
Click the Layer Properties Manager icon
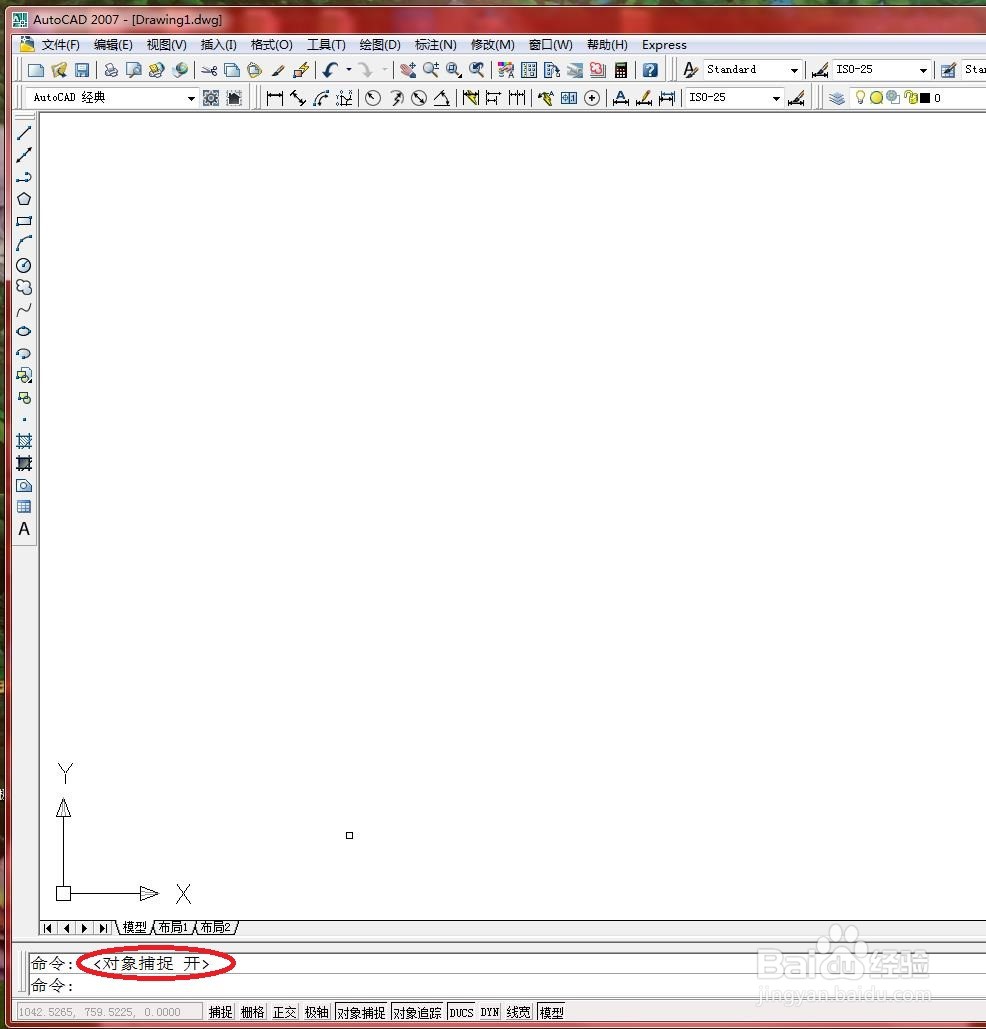click(836, 98)
